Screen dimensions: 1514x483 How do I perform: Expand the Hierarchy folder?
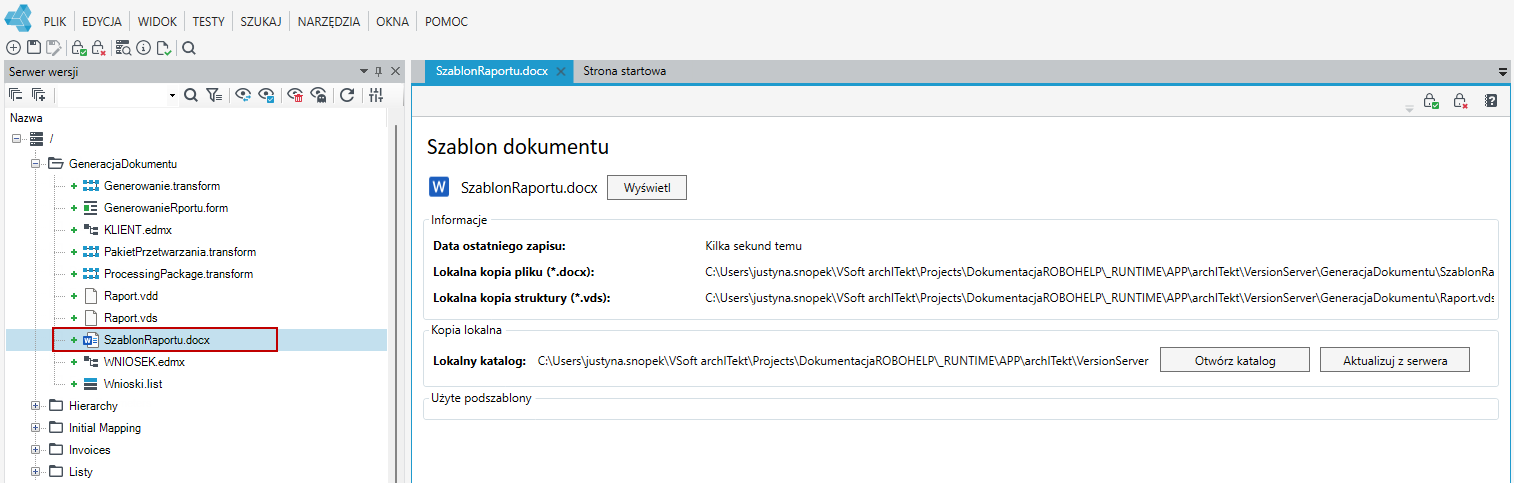[36, 406]
